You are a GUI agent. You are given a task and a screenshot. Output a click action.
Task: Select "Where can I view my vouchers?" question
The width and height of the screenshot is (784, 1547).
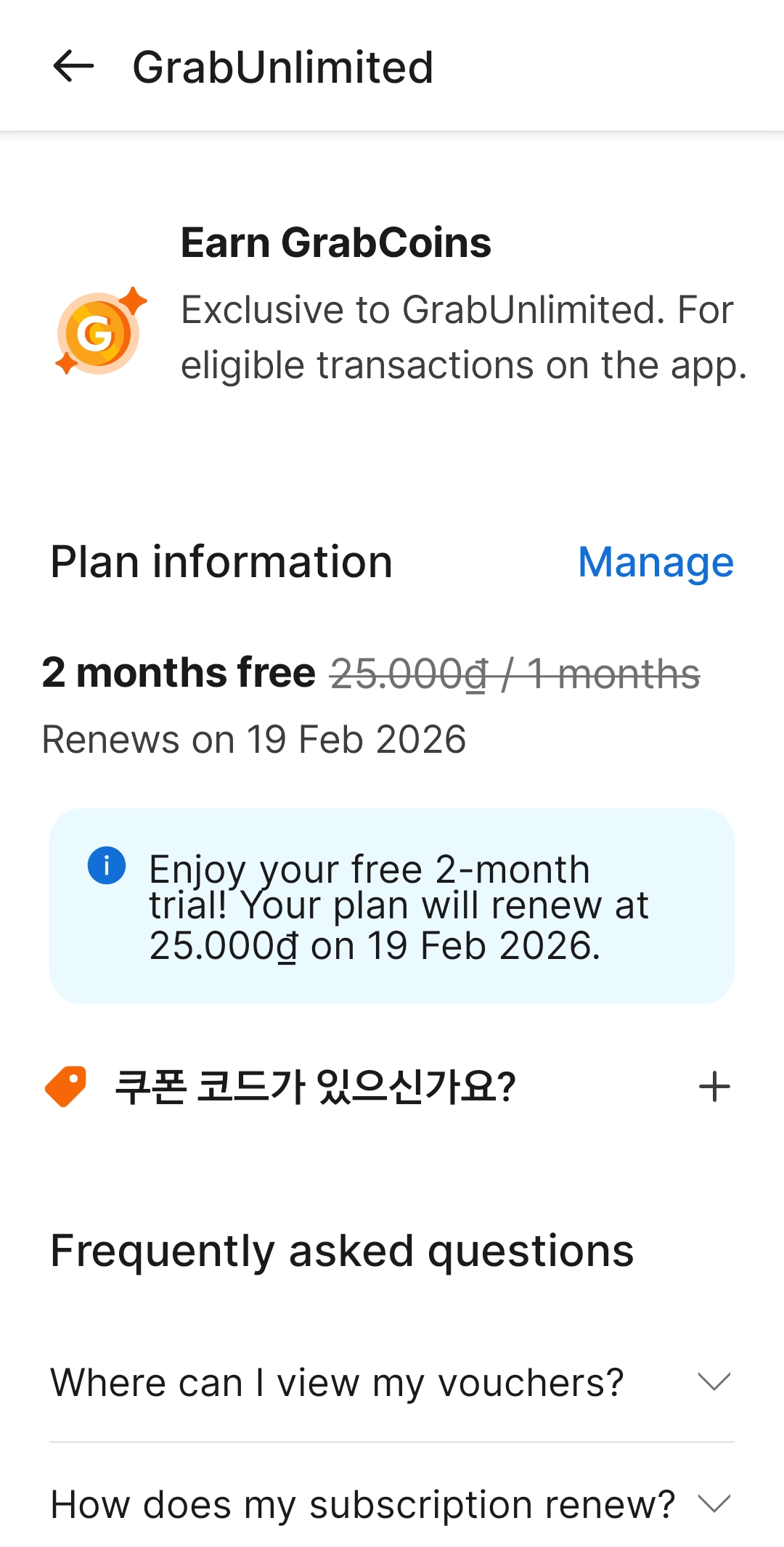pyautogui.click(x=337, y=1382)
